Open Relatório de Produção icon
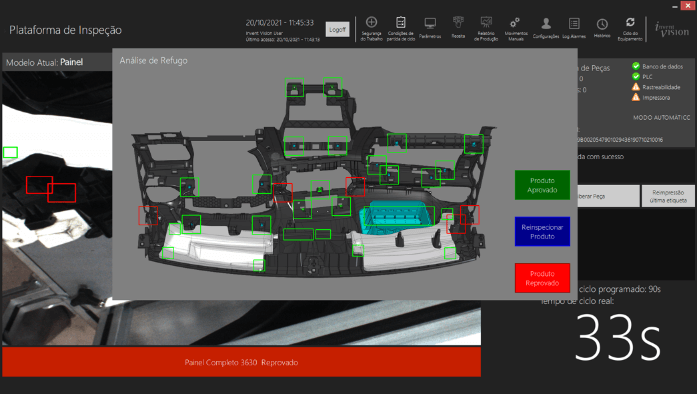The height and width of the screenshot is (394, 697). [486, 22]
